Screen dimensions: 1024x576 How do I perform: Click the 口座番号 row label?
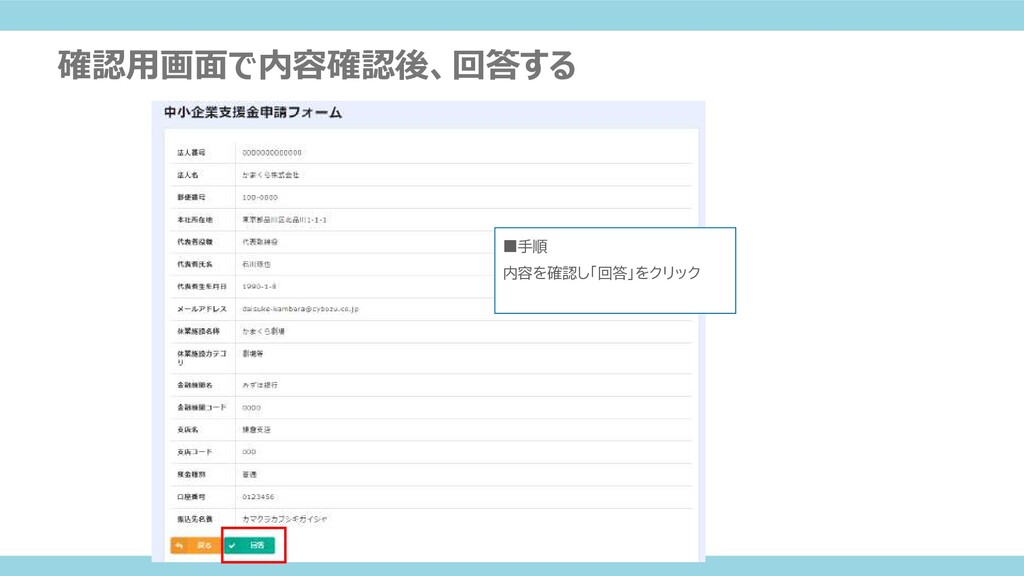191,497
